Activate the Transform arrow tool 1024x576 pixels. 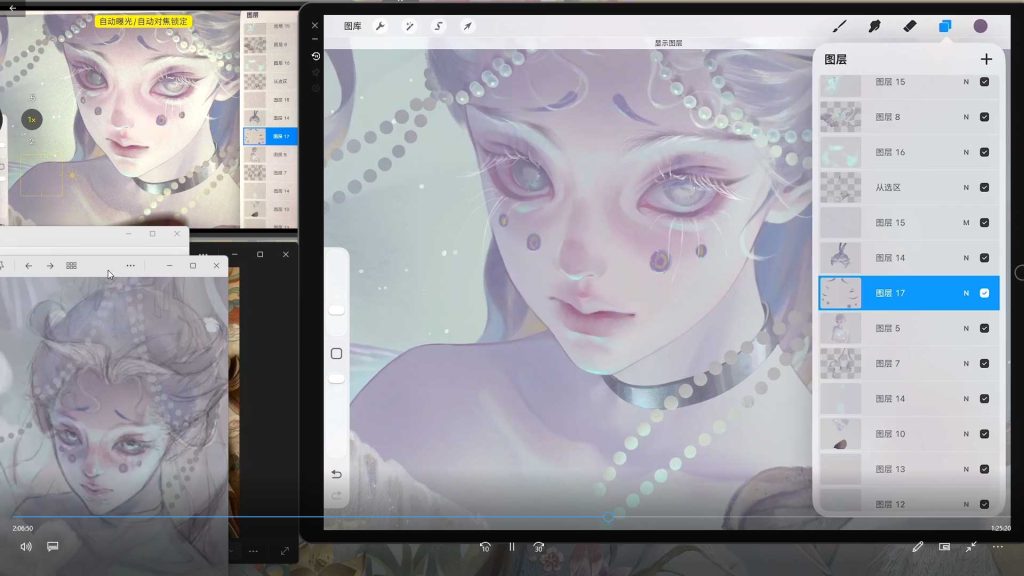[x=468, y=26]
